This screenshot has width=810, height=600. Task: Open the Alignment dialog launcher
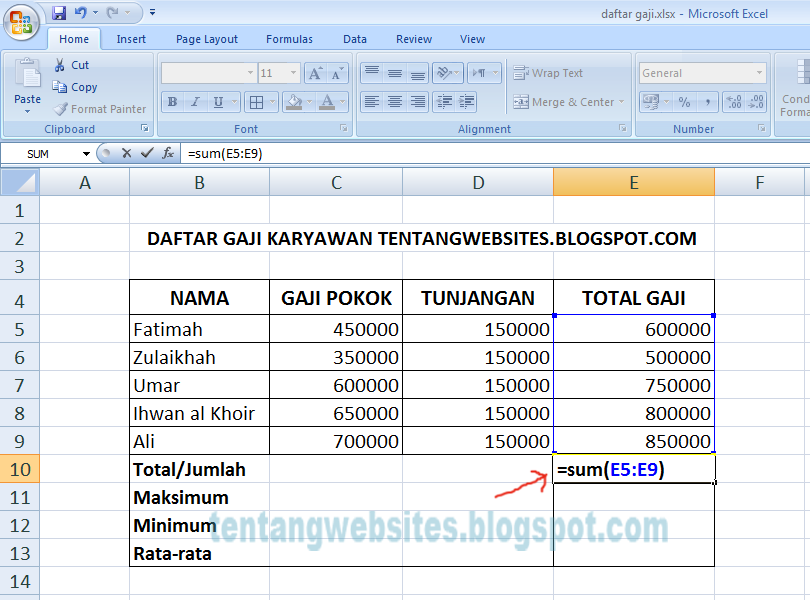point(622,128)
